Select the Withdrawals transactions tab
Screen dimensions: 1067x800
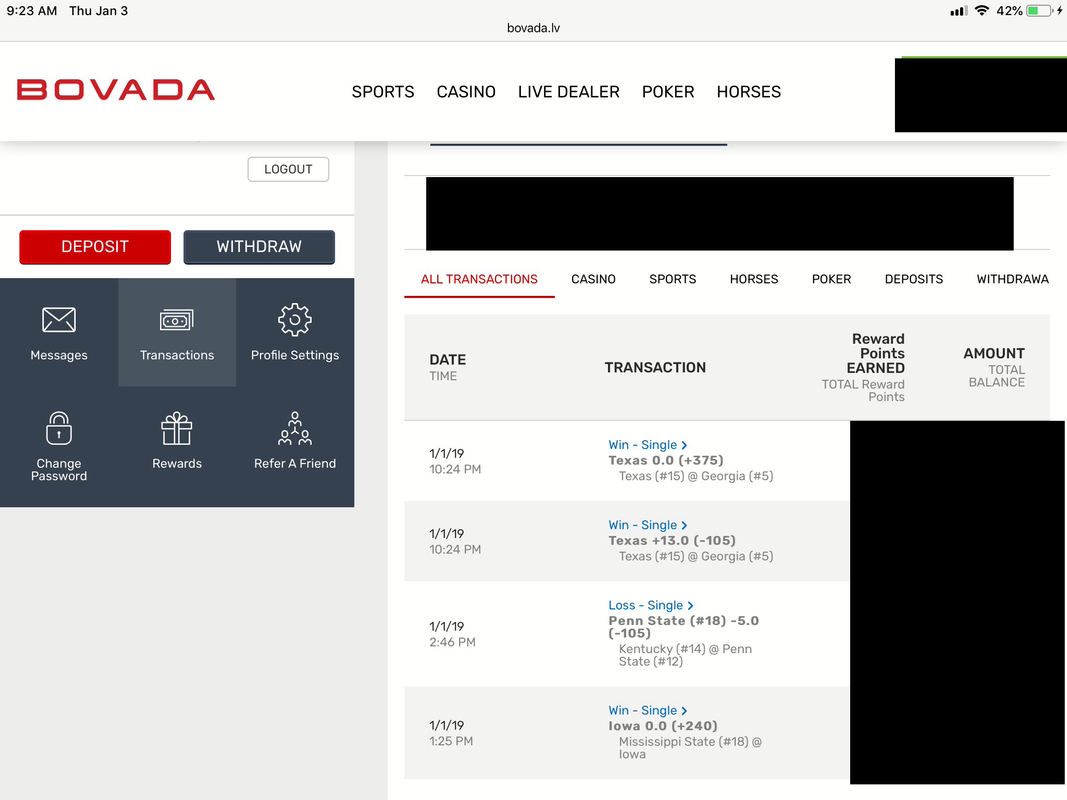[x=1013, y=279]
